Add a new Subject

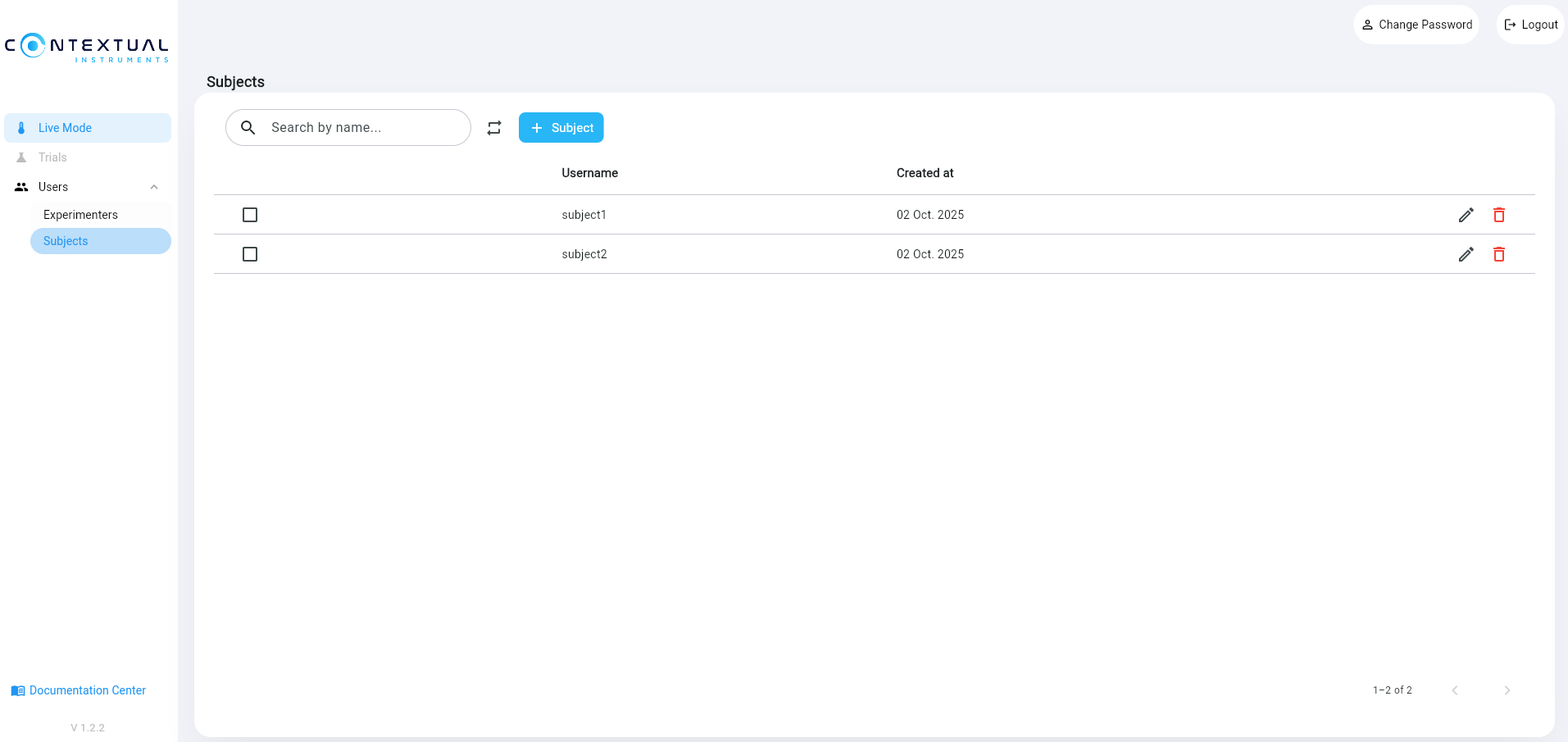point(561,128)
